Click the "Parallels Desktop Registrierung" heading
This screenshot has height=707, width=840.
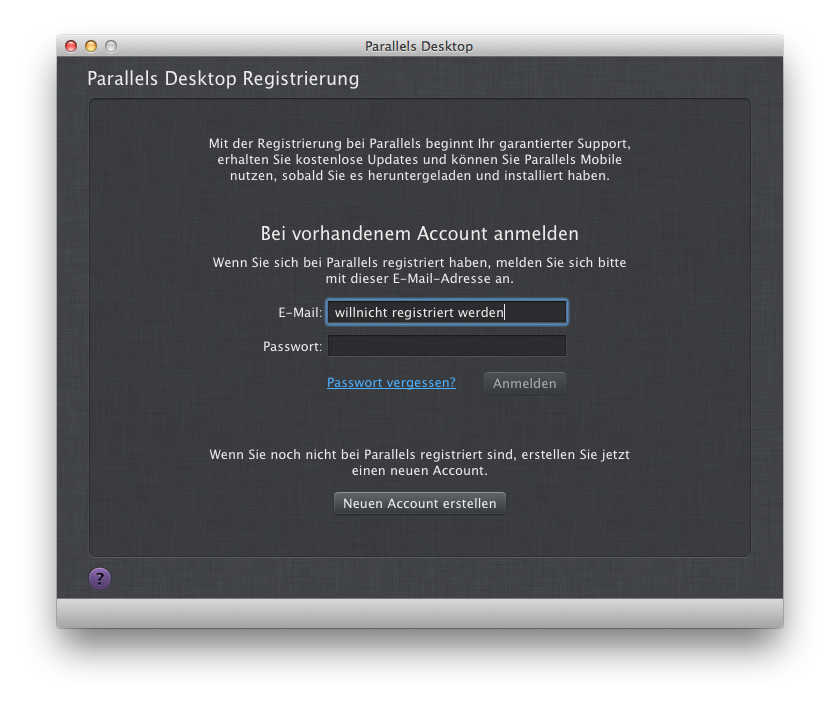click(223, 79)
